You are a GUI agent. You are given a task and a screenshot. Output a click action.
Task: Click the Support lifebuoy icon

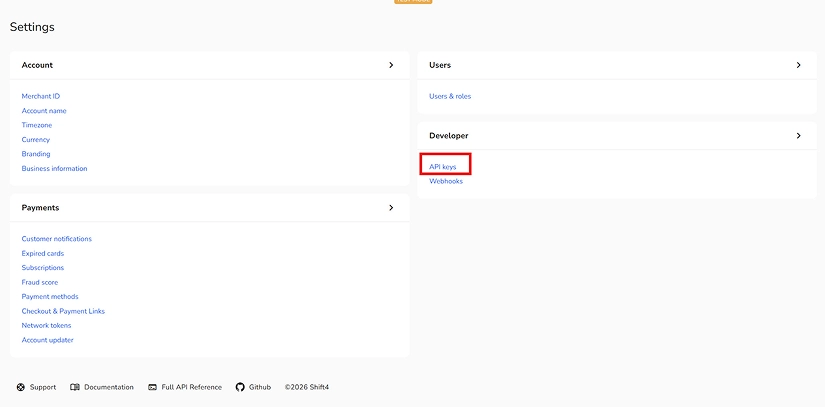click(x=21, y=387)
